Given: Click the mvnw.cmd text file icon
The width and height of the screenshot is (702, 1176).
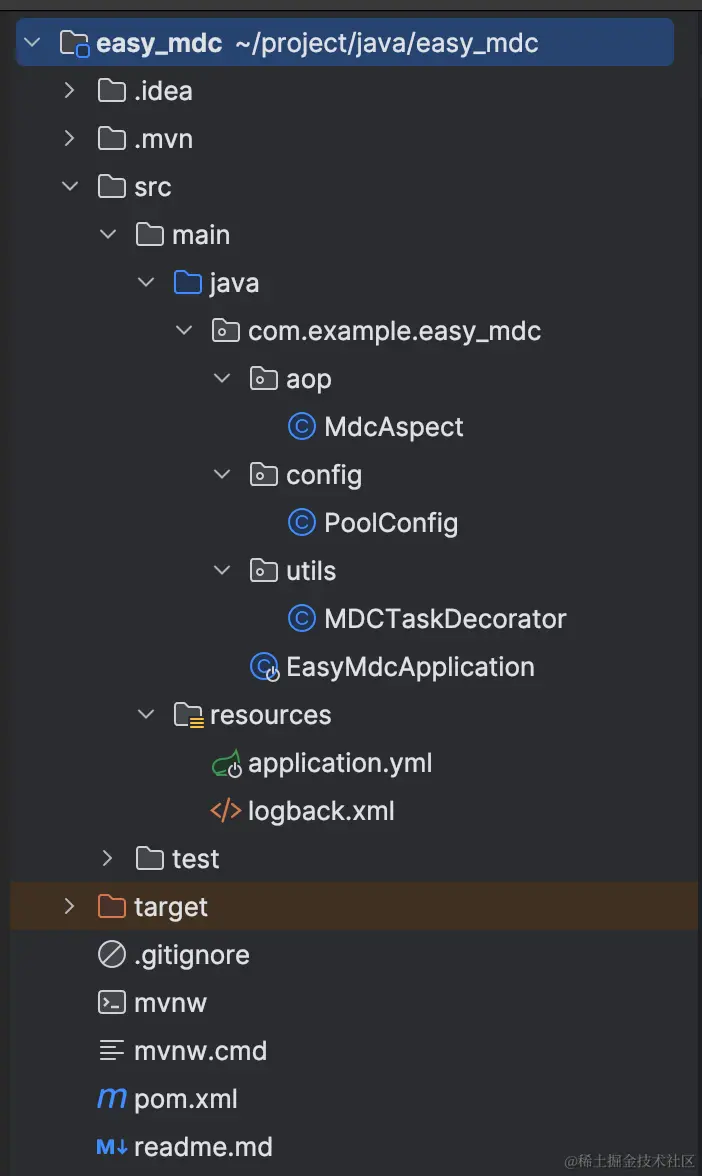Looking at the screenshot, I should (x=112, y=1051).
